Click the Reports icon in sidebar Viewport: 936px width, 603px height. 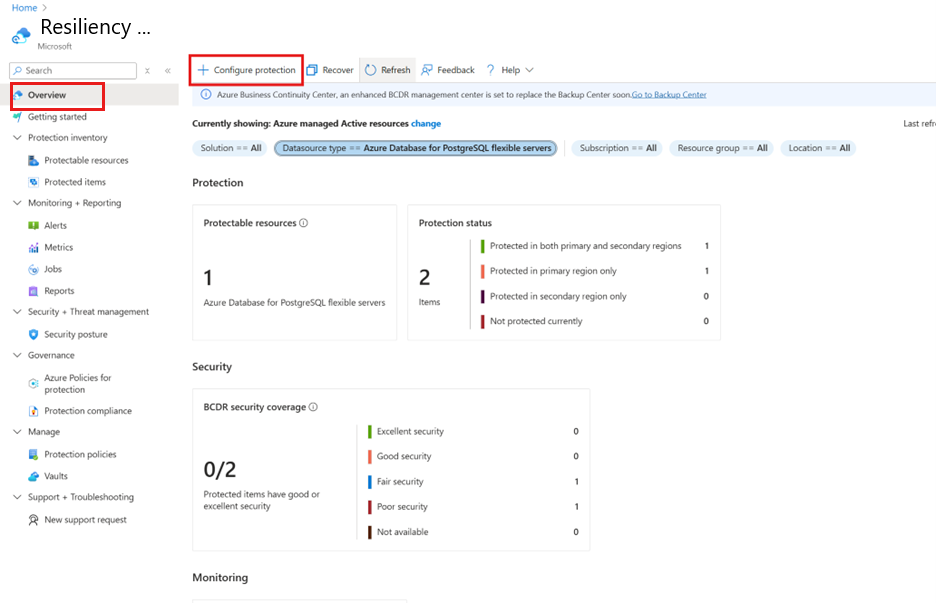click(33, 291)
